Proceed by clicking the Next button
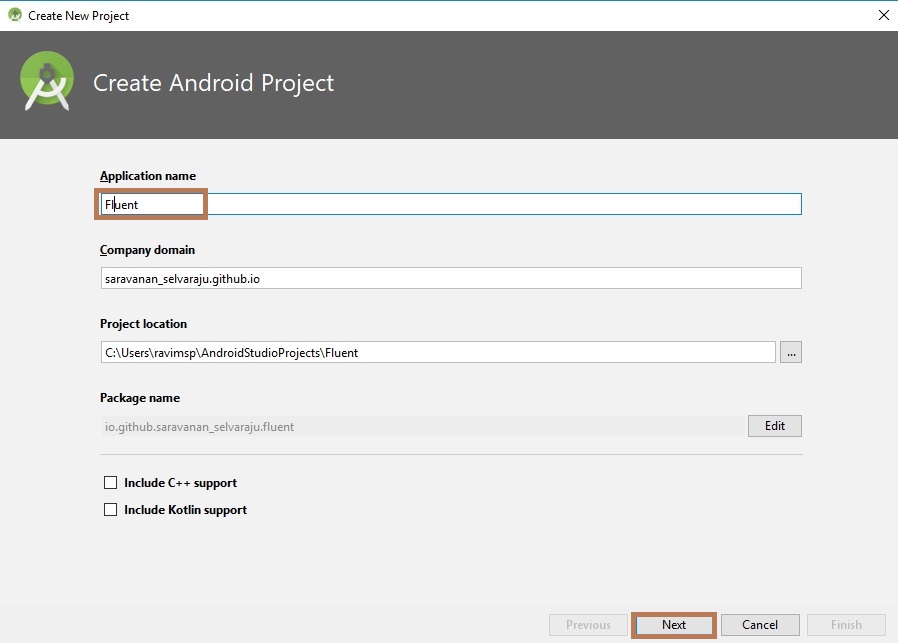This screenshot has height=643, width=898. (674, 625)
